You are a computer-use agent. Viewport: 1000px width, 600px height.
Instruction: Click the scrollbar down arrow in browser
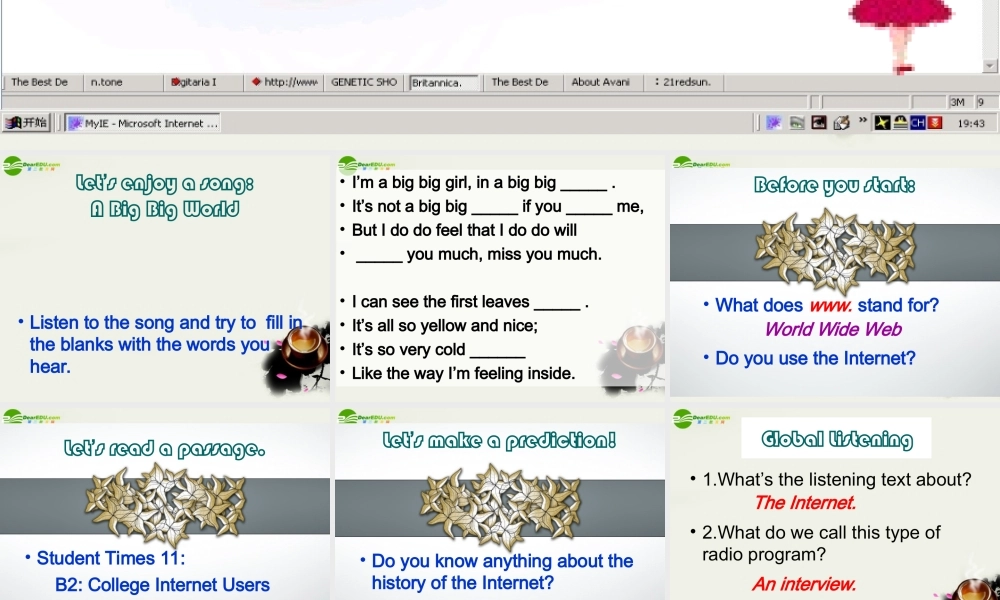(989, 66)
